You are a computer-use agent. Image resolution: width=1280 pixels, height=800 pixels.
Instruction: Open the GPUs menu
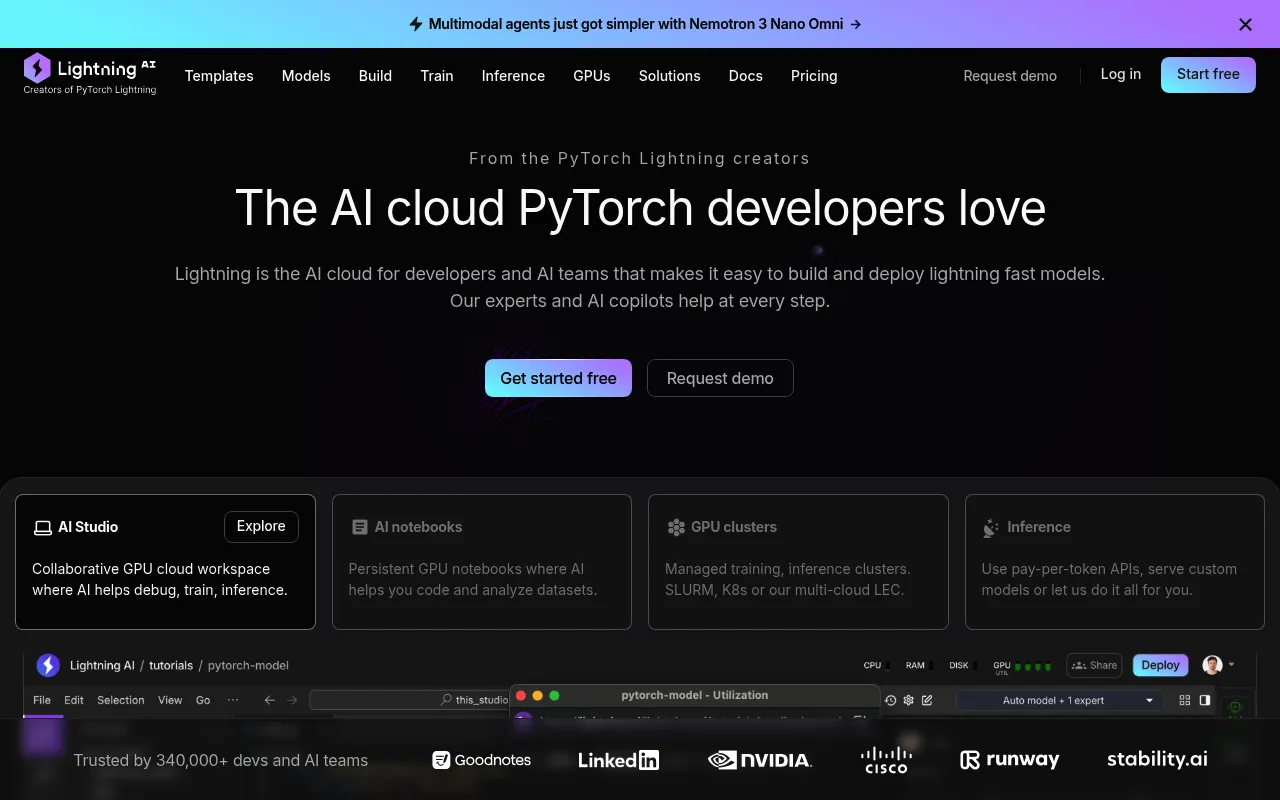(592, 76)
